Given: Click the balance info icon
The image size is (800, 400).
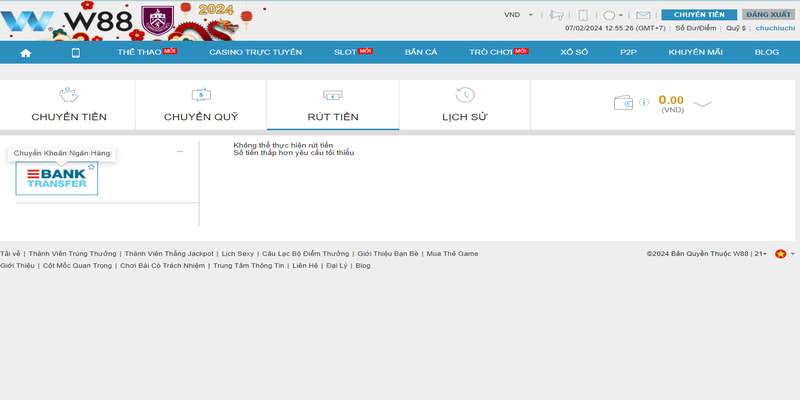Looking at the screenshot, I should click(643, 102).
